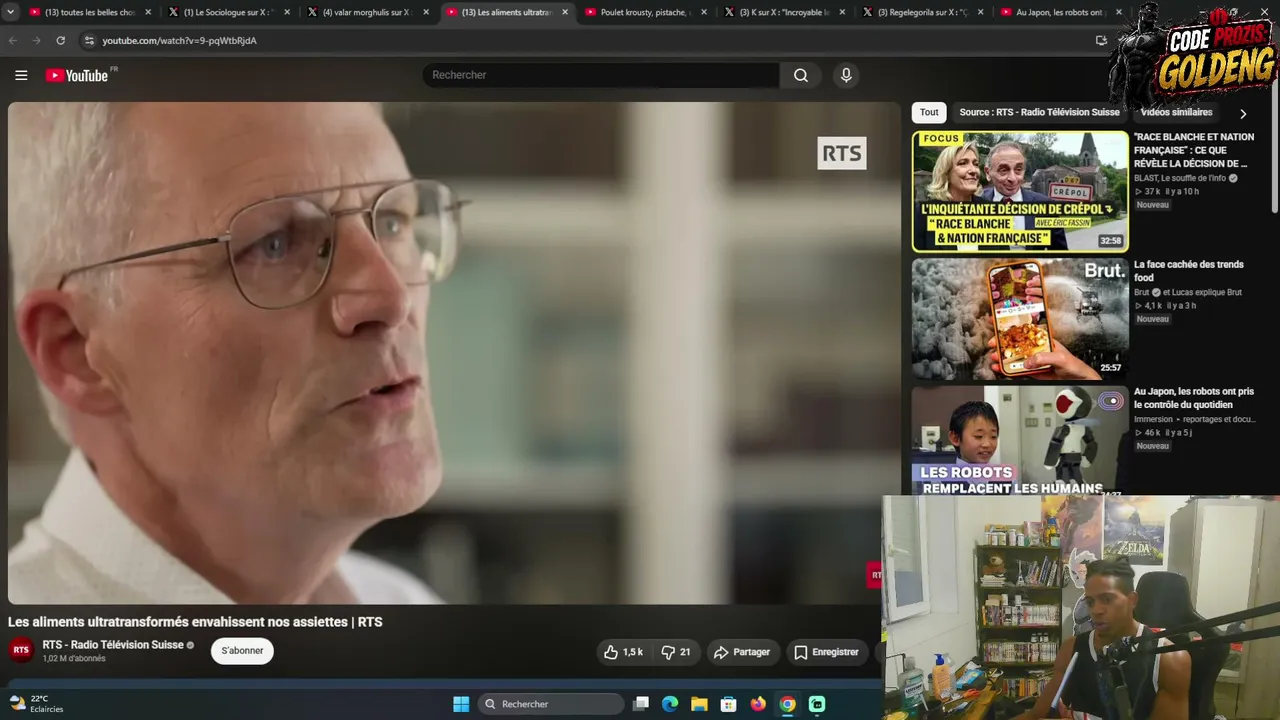
Task: Open File Explorer from the taskbar
Action: [x=699, y=704]
